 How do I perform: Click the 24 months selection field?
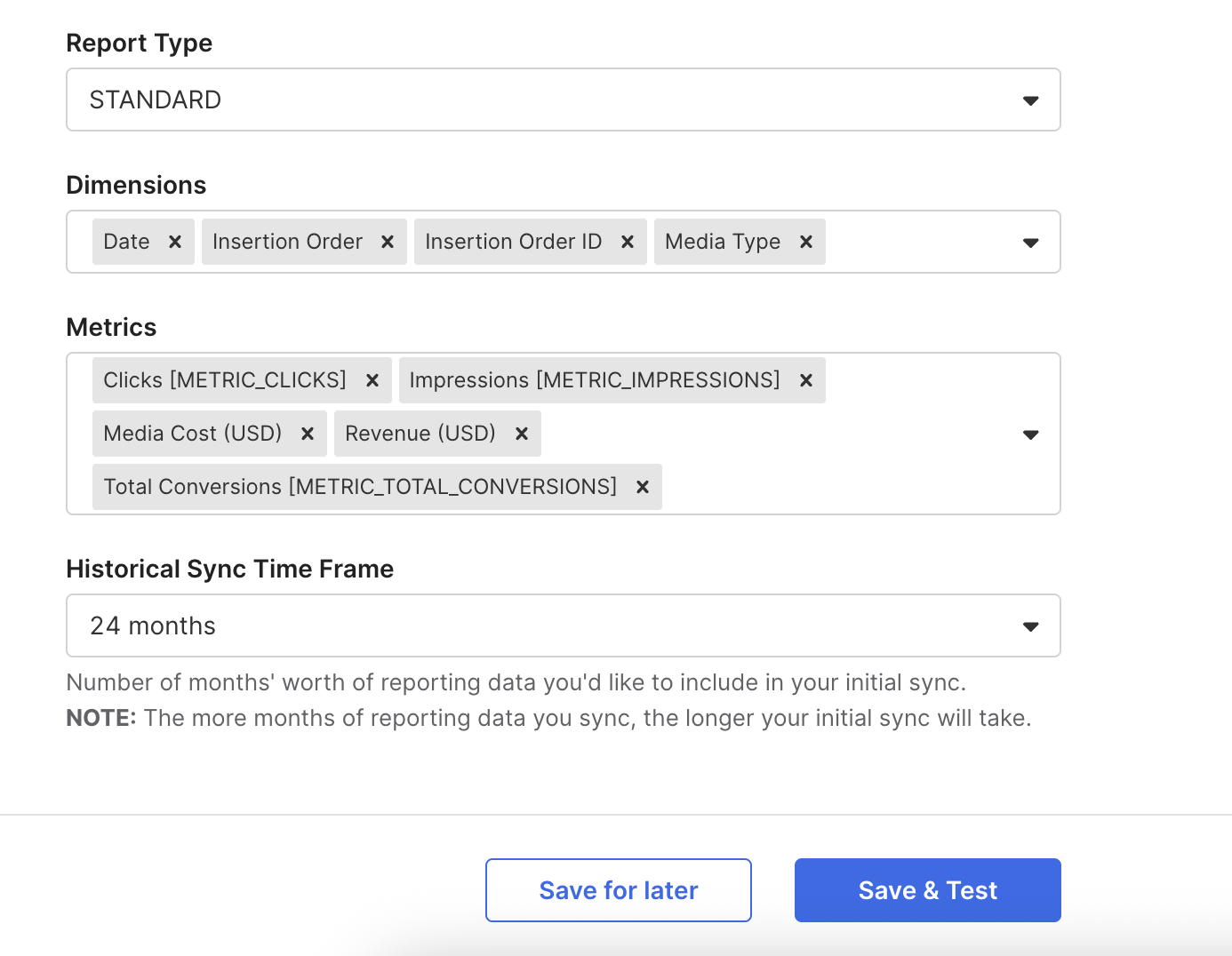(x=533, y=625)
